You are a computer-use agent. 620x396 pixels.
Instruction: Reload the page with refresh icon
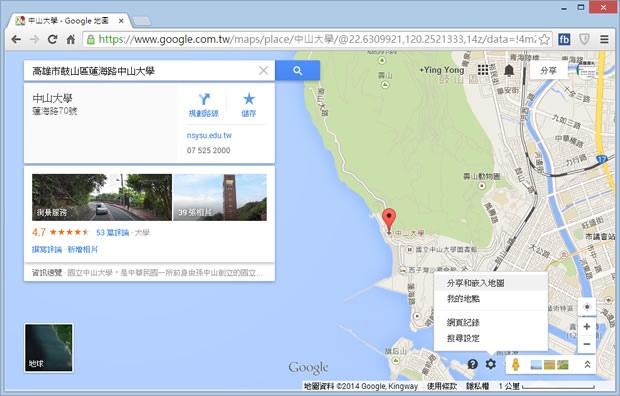point(52,39)
